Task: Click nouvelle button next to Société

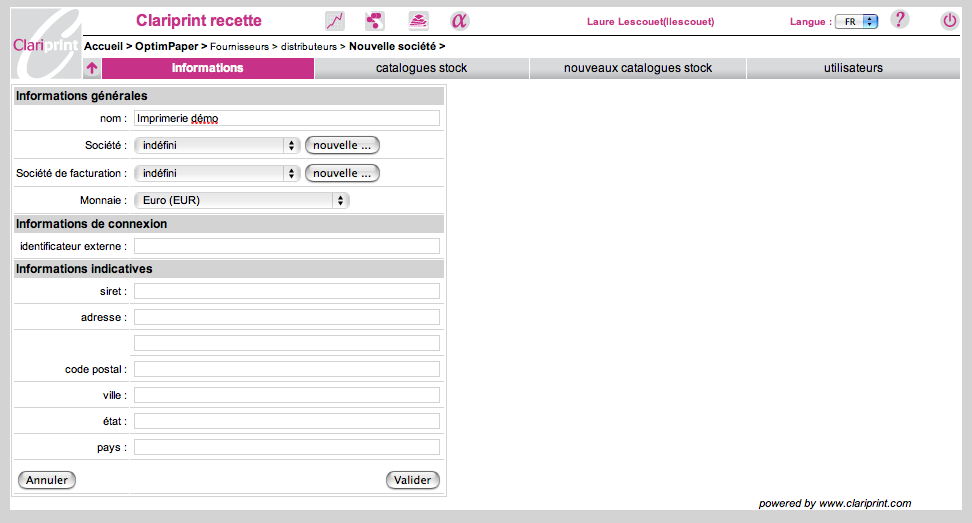Action: pyautogui.click(x=342, y=145)
